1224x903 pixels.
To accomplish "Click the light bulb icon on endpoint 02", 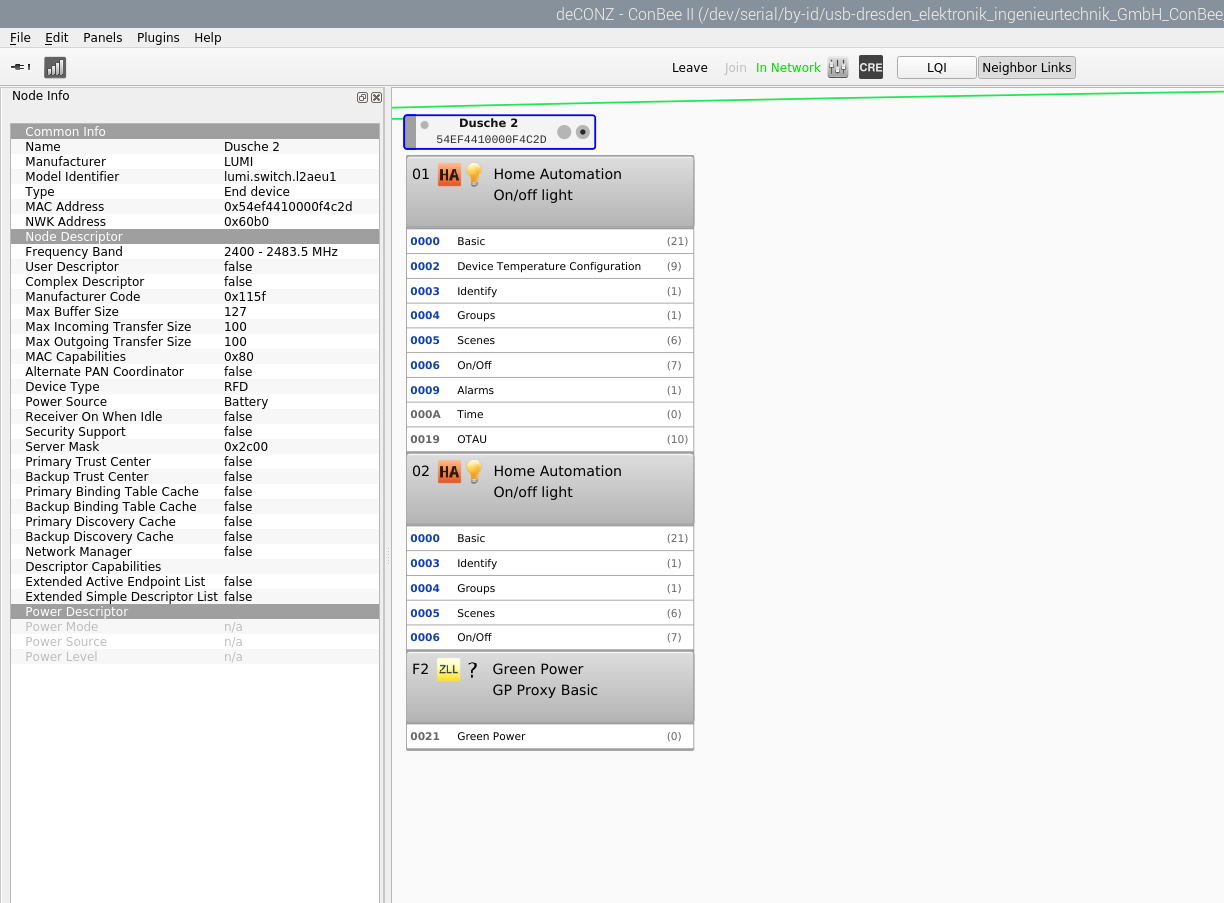I will 474,472.
